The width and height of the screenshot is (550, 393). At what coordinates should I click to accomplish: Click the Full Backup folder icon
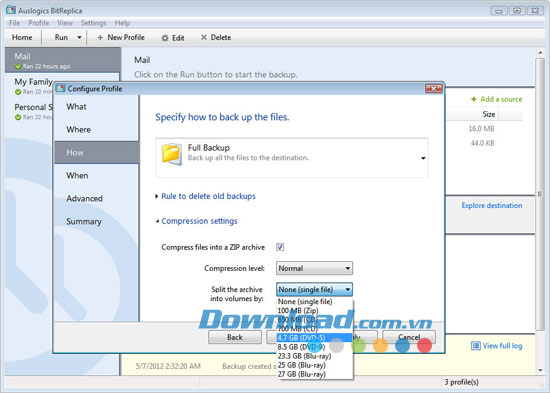pyautogui.click(x=172, y=154)
